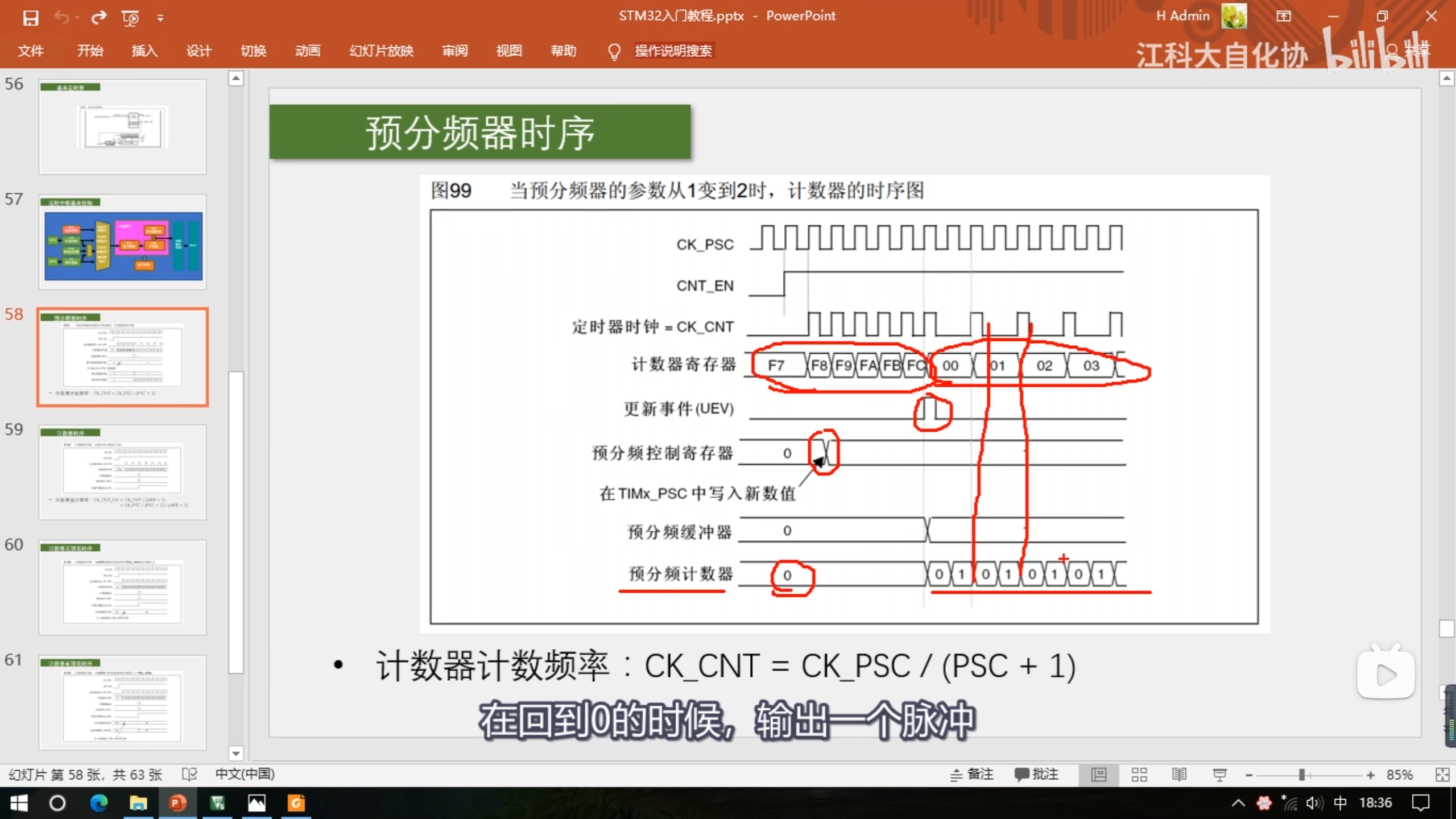Open the 插入 ribbon tab
This screenshot has height=819, width=1456.
[144, 51]
